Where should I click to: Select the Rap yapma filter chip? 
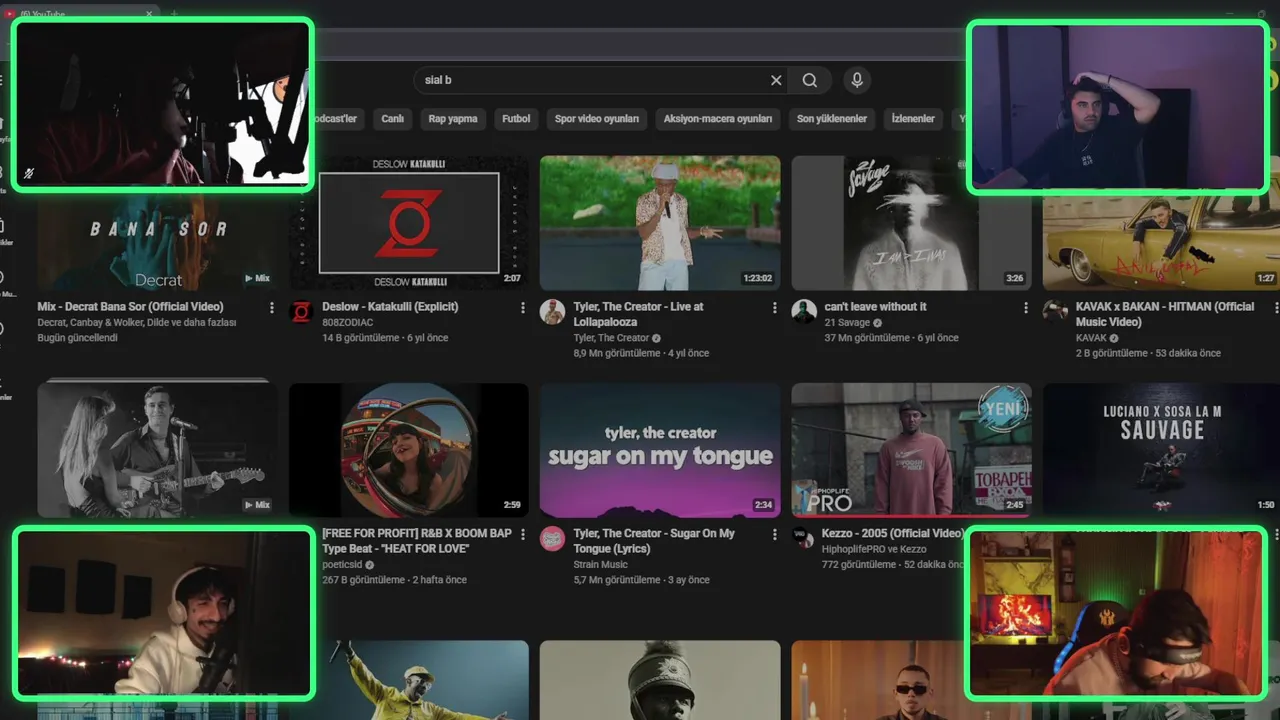tap(453, 119)
